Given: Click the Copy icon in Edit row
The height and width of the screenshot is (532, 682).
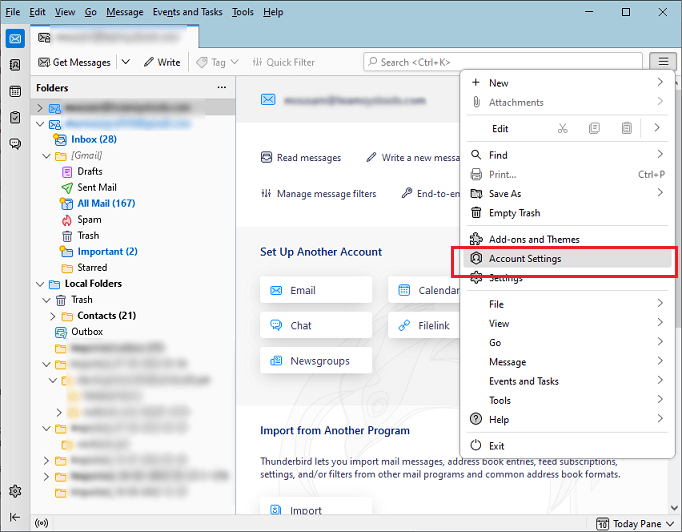Looking at the screenshot, I should point(594,128).
